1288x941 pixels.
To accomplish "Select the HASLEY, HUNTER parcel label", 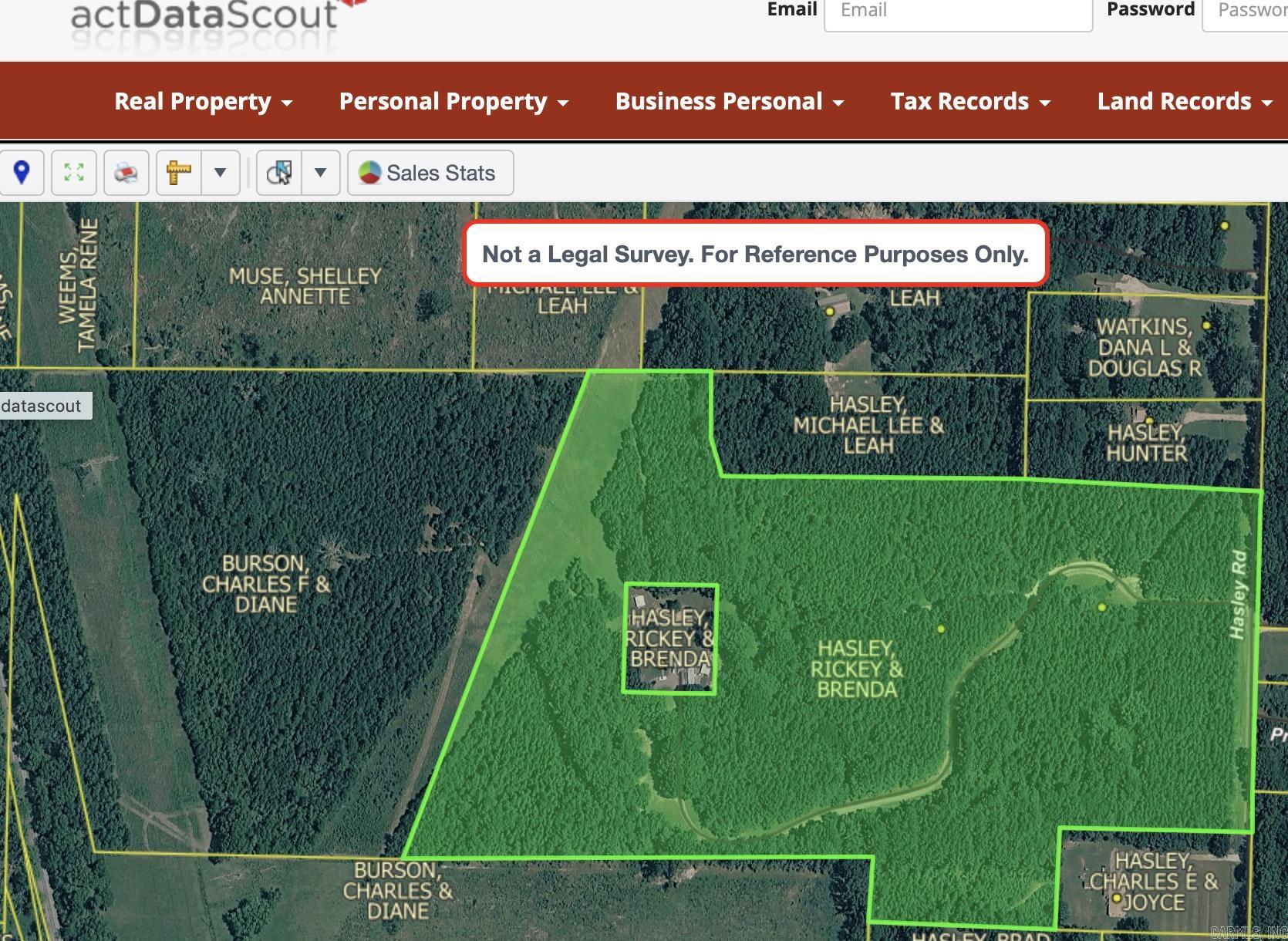I will point(1146,442).
